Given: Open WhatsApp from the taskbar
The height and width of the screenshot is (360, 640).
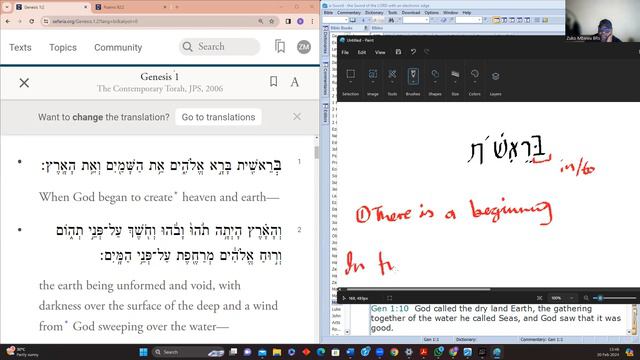Looking at the screenshot, I should pyautogui.click(x=439, y=352).
